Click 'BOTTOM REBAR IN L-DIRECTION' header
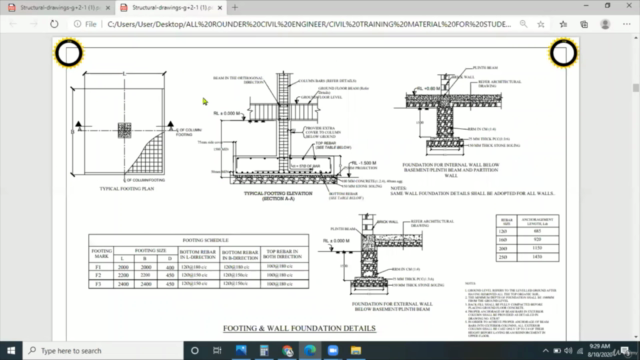This screenshot has width=640, height=360. [198, 254]
